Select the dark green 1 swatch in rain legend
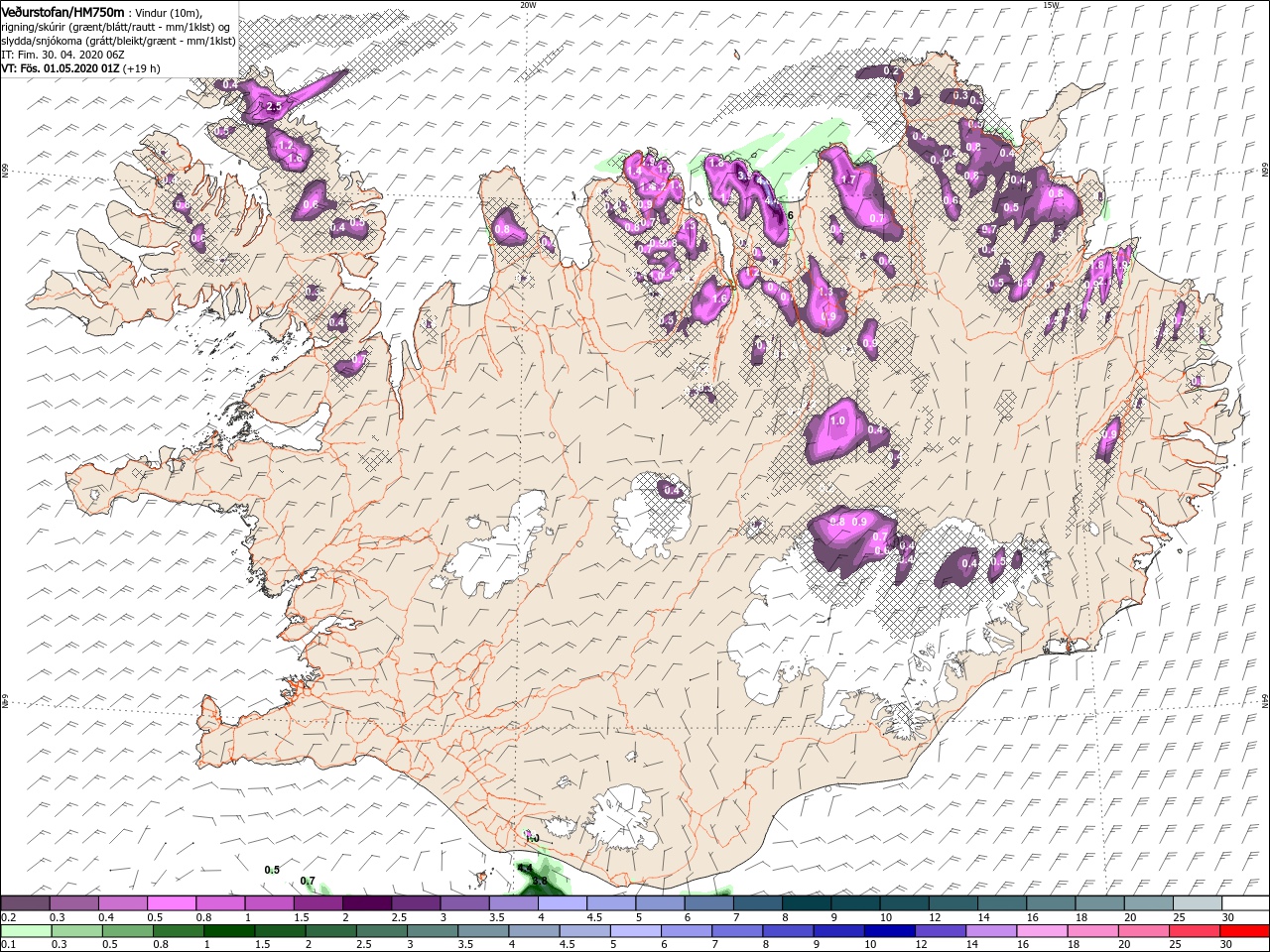 click(228, 930)
